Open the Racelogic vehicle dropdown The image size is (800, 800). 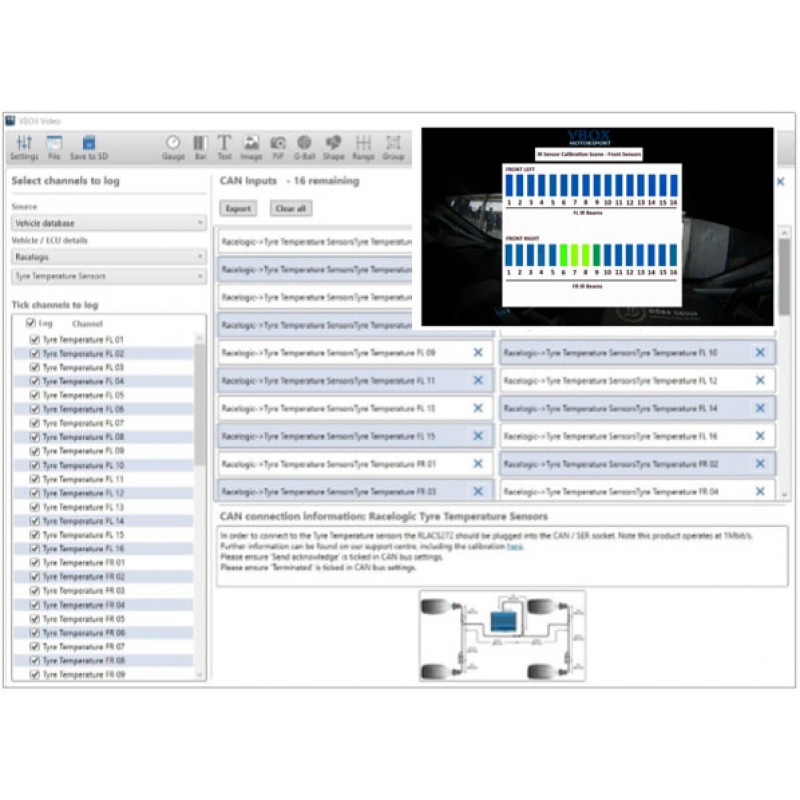[109, 257]
